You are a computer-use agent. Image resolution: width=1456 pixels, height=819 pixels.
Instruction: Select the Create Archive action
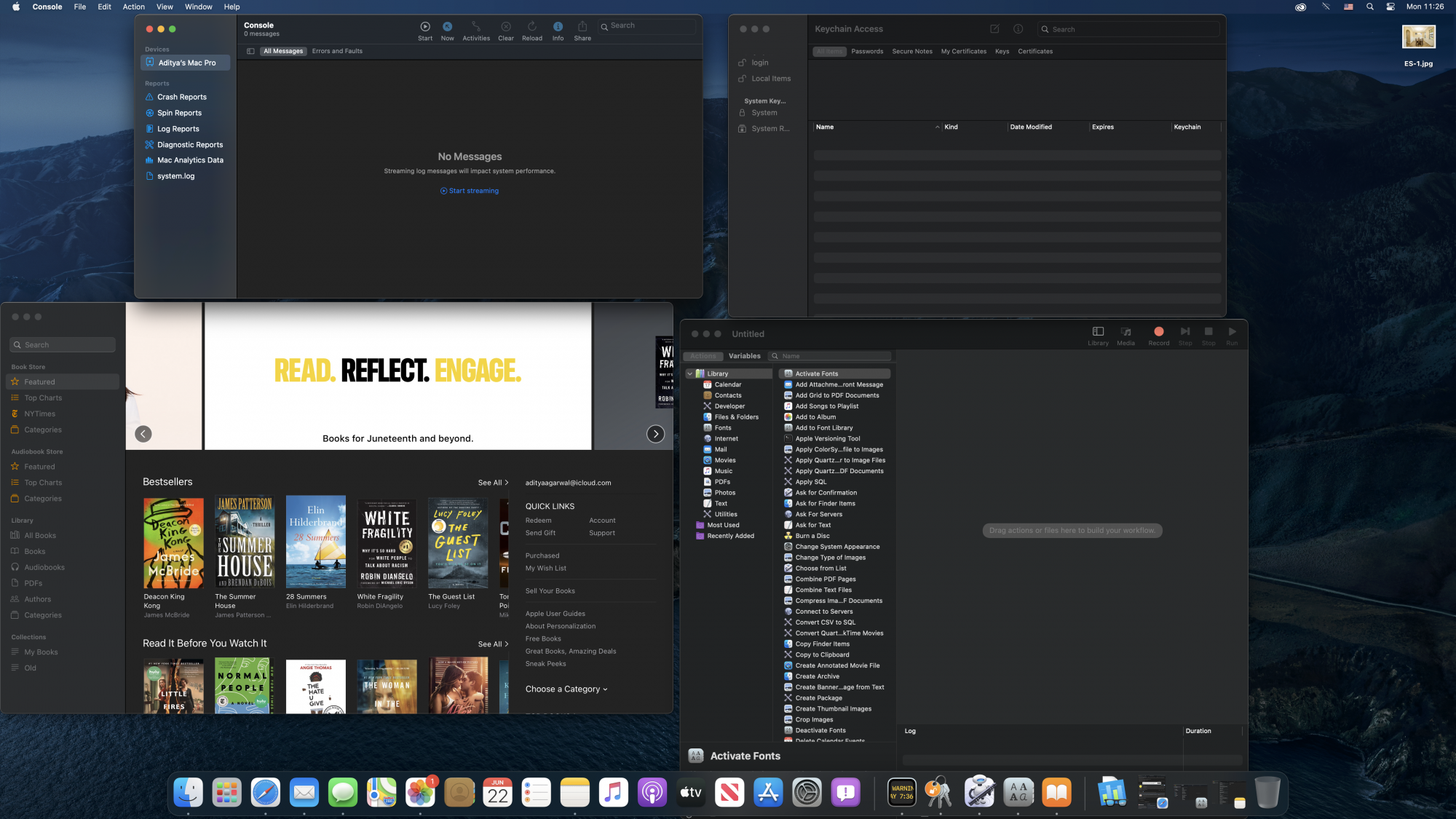817,676
